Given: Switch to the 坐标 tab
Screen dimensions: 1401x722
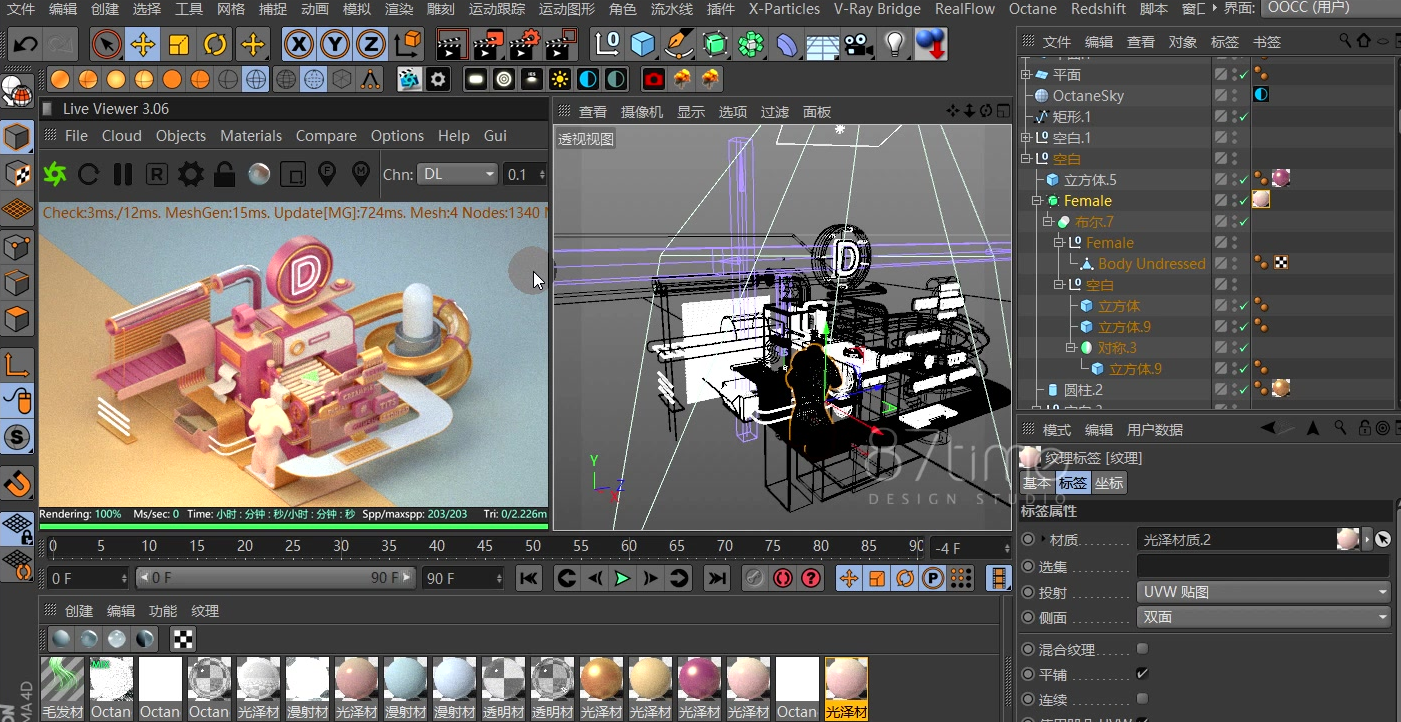Looking at the screenshot, I should 1108,483.
